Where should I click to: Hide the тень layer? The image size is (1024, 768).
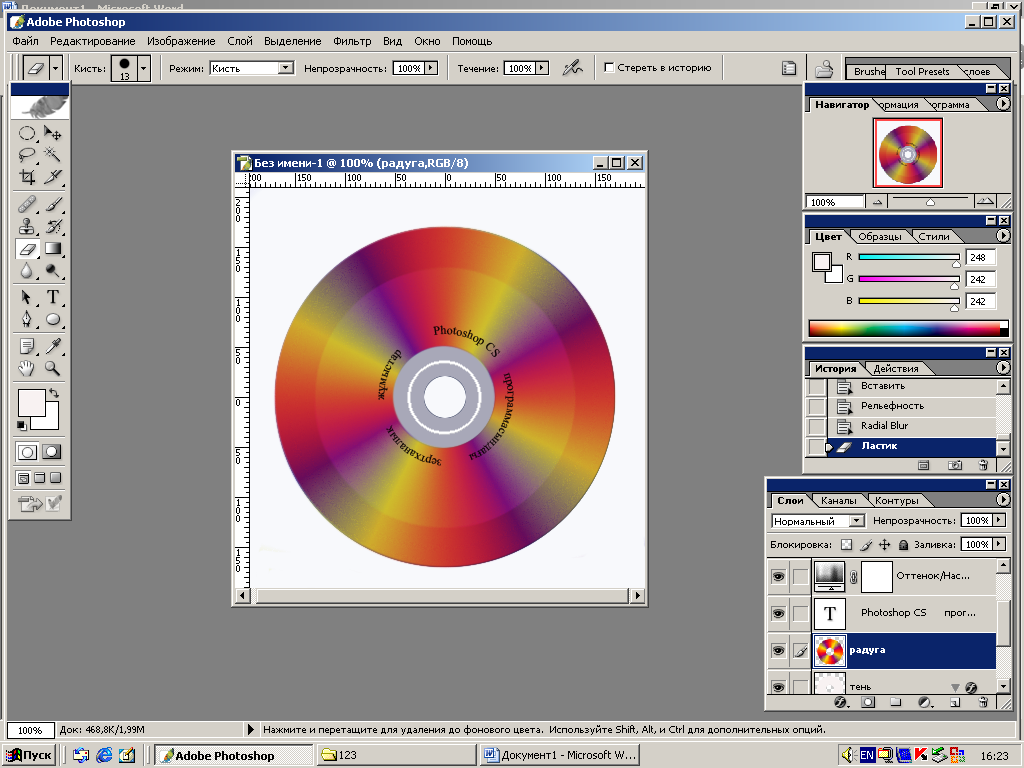click(778, 686)
